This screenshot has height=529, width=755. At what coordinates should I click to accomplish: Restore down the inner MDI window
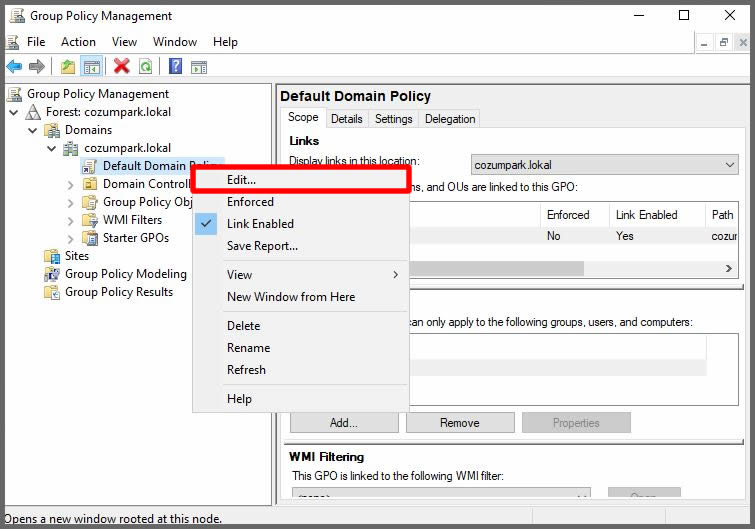[x=724, y=43]
